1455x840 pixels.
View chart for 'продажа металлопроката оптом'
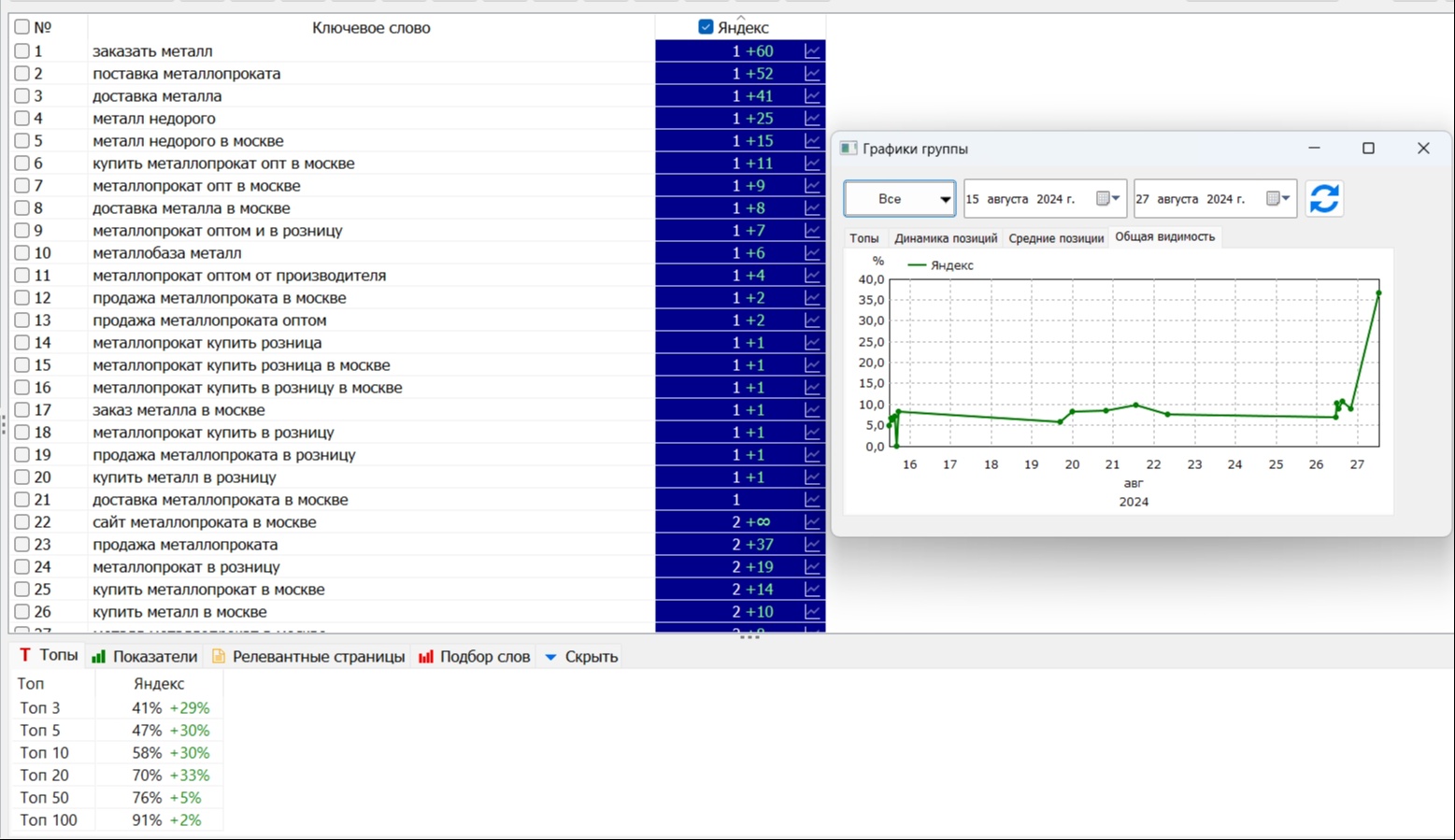(812, 320)
